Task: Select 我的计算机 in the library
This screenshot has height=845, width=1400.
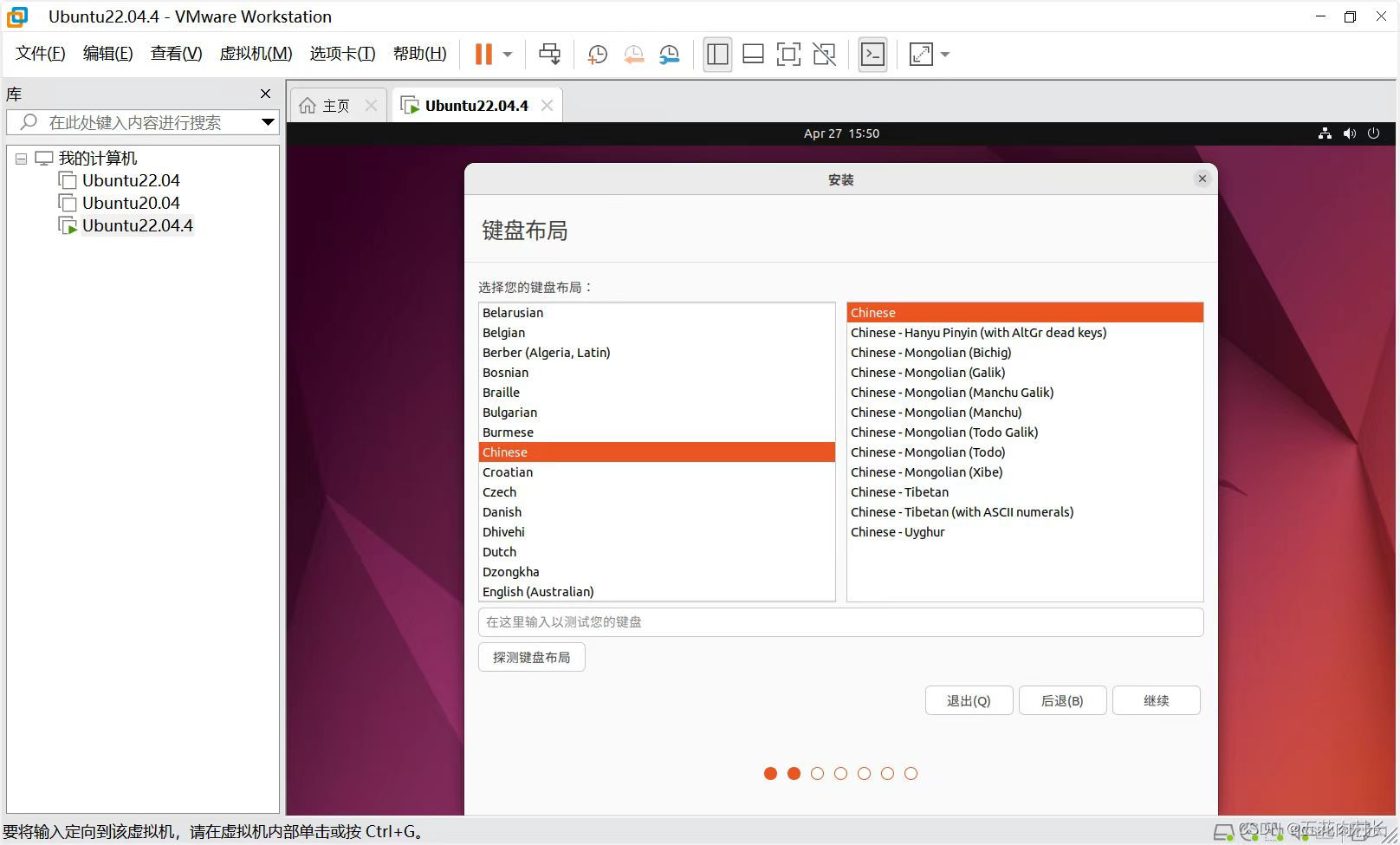Action: pos(97,159)
